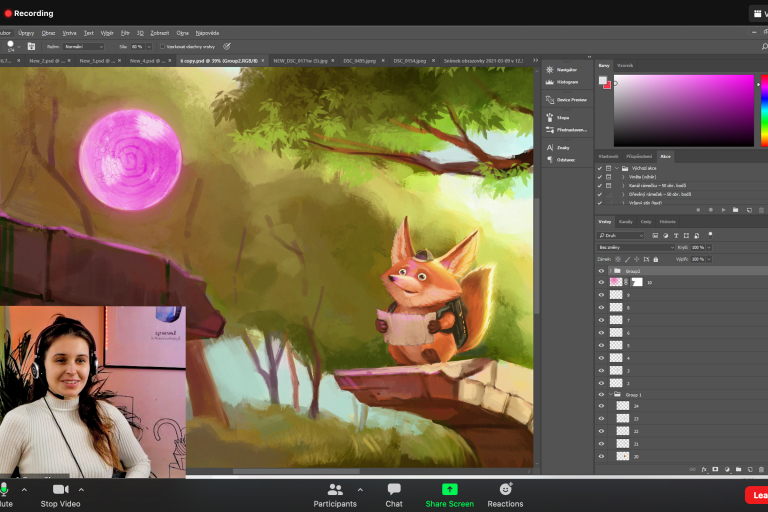Open Zoom Participants list
Screen dimensions: 768x512
coord(335,489)
